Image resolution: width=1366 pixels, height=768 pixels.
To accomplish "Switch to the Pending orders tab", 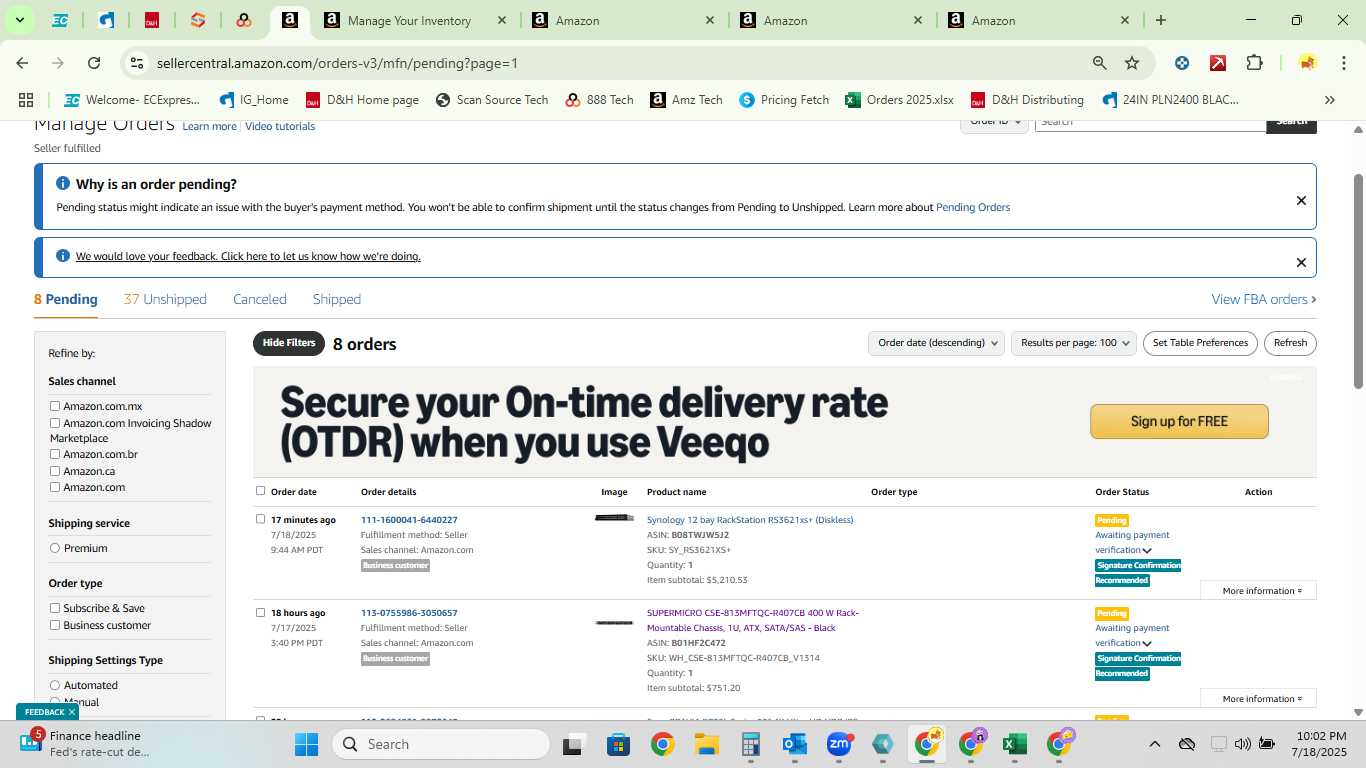I will (66, 299).
